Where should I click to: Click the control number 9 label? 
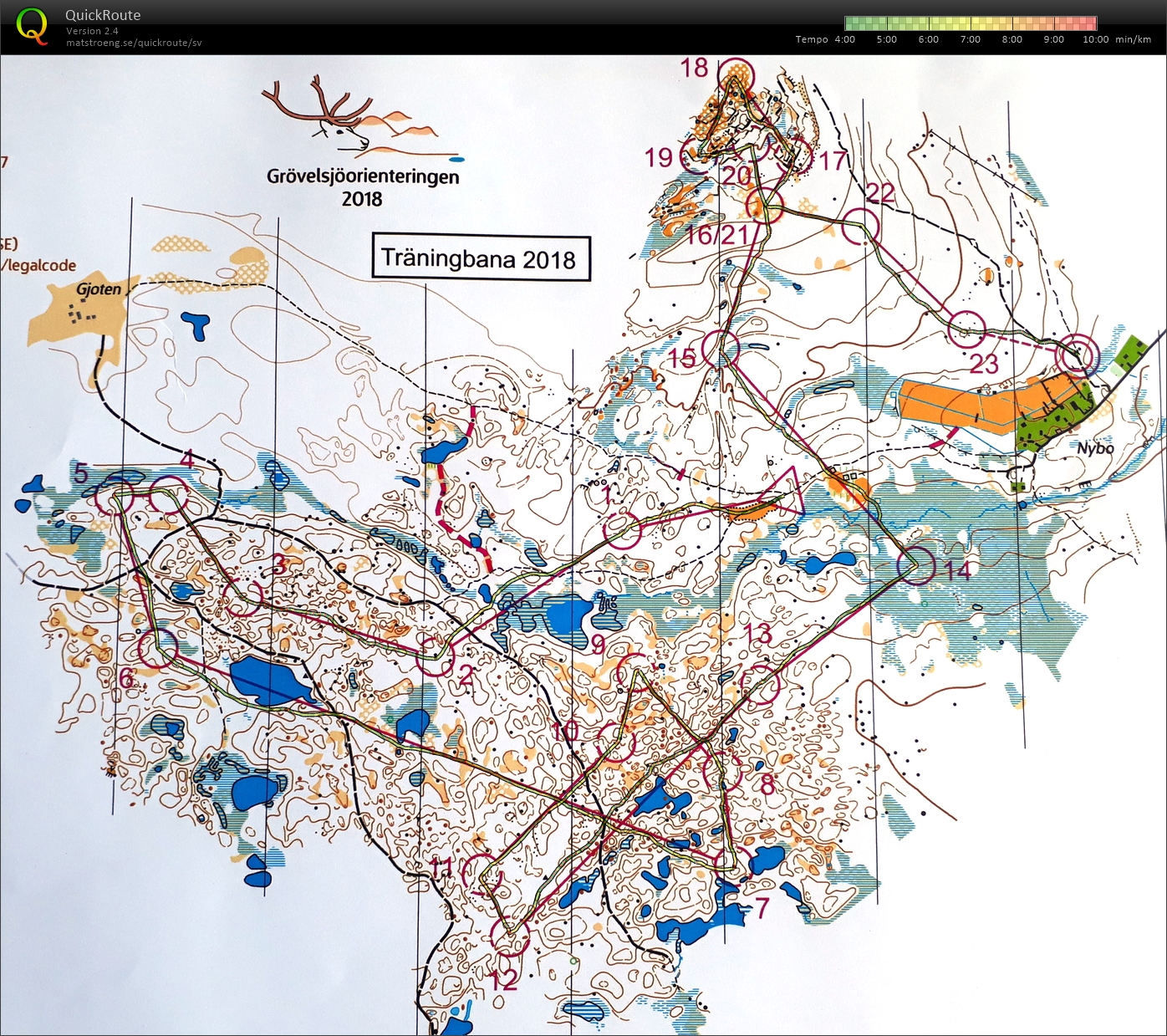tap(598, 645)
